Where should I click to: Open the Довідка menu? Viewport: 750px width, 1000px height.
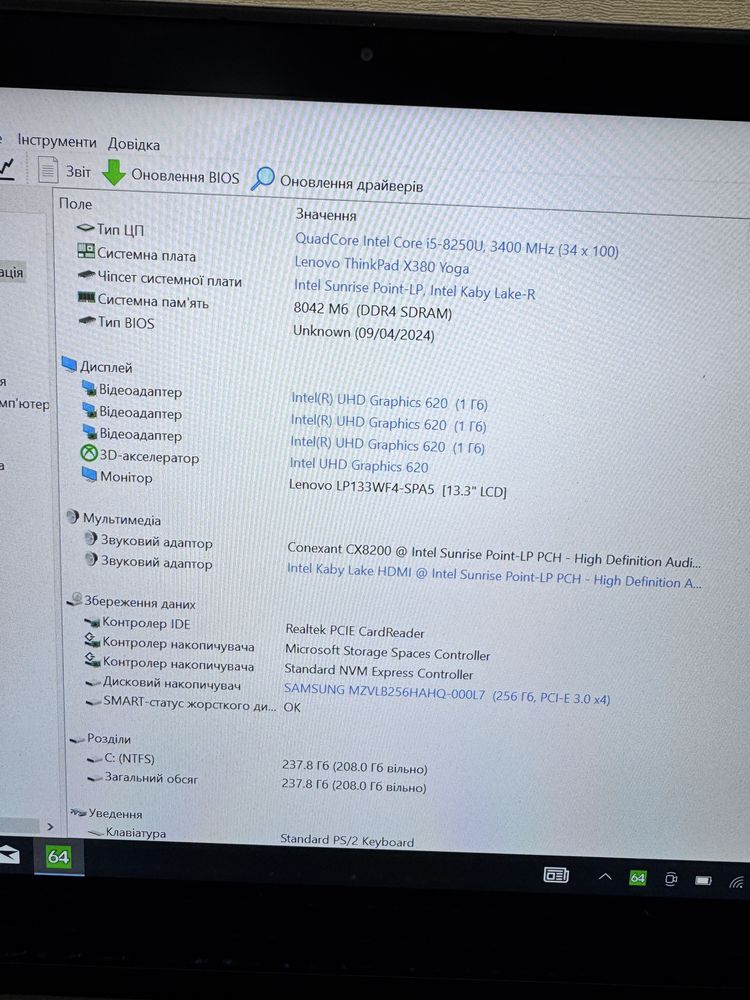(x=133, y=144)
